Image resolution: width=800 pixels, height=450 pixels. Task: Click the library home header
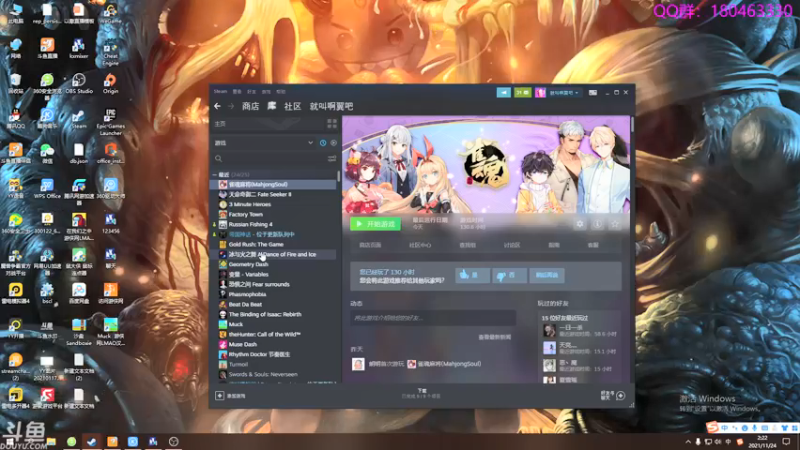coord(267,123)
